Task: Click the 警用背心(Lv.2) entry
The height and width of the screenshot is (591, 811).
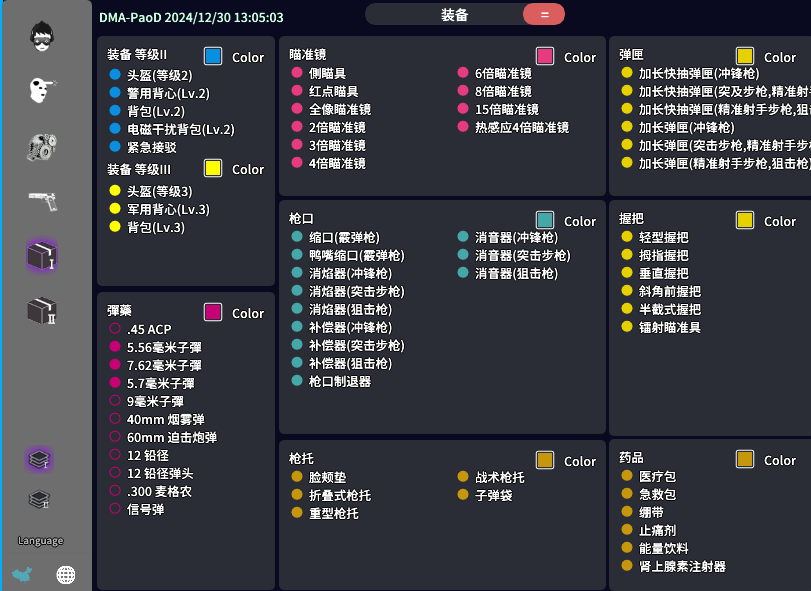Action: point(168,93)
